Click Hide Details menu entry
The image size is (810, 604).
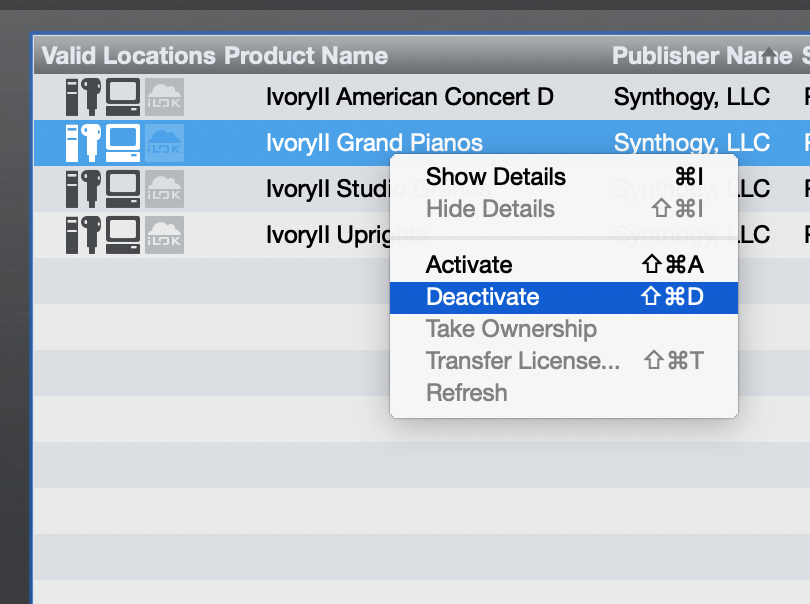pyautogui.click(x=564, y=209)
